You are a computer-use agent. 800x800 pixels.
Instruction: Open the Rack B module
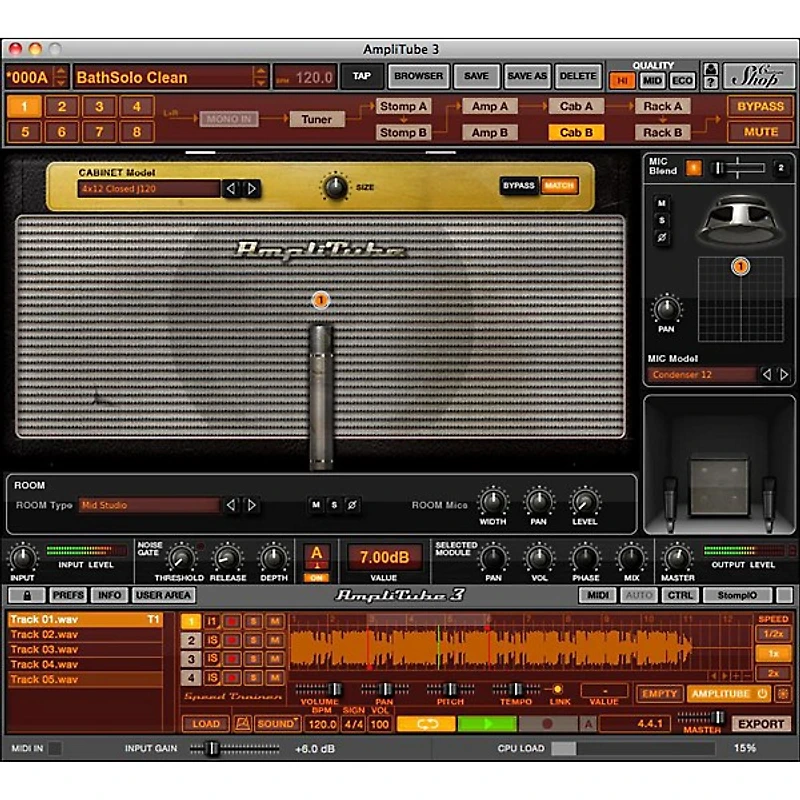pos(662,132)
